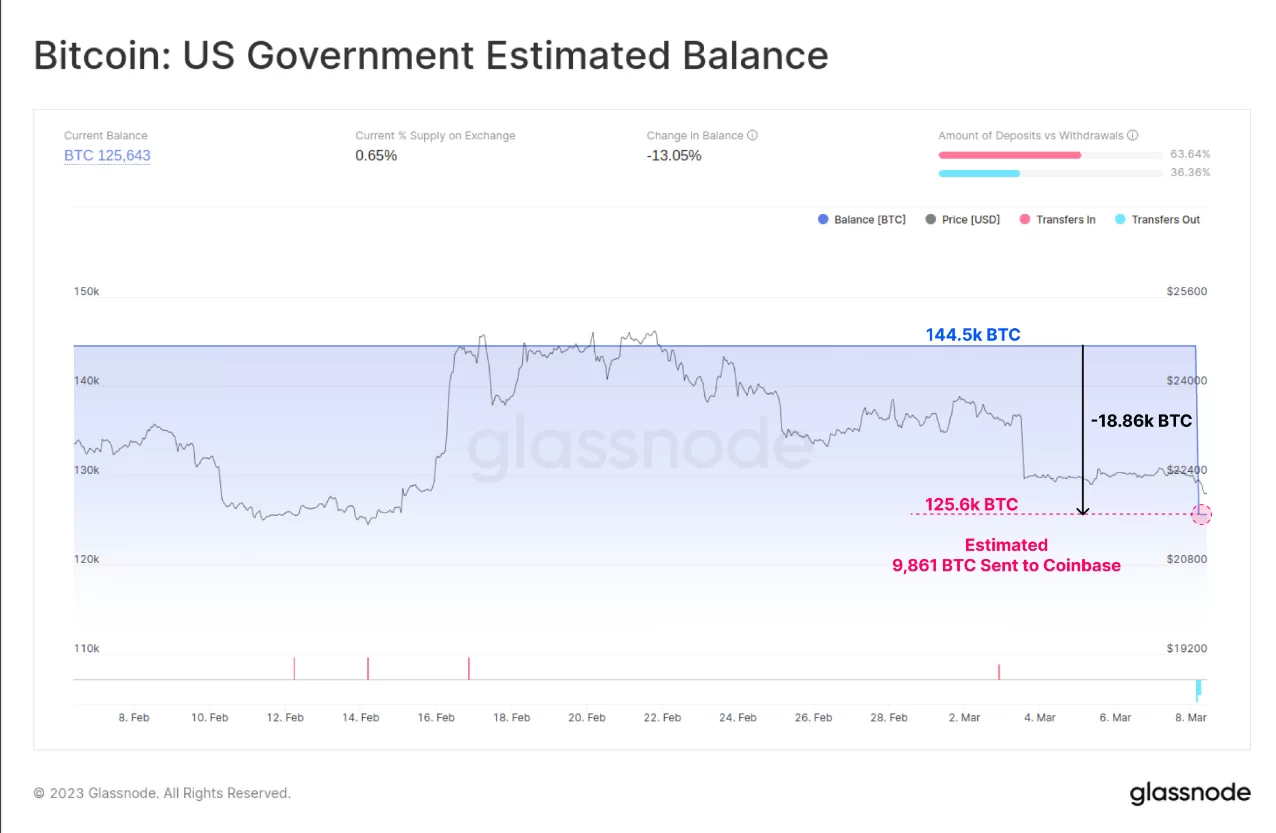Open the BTC 125,643 current balance link

107,156
